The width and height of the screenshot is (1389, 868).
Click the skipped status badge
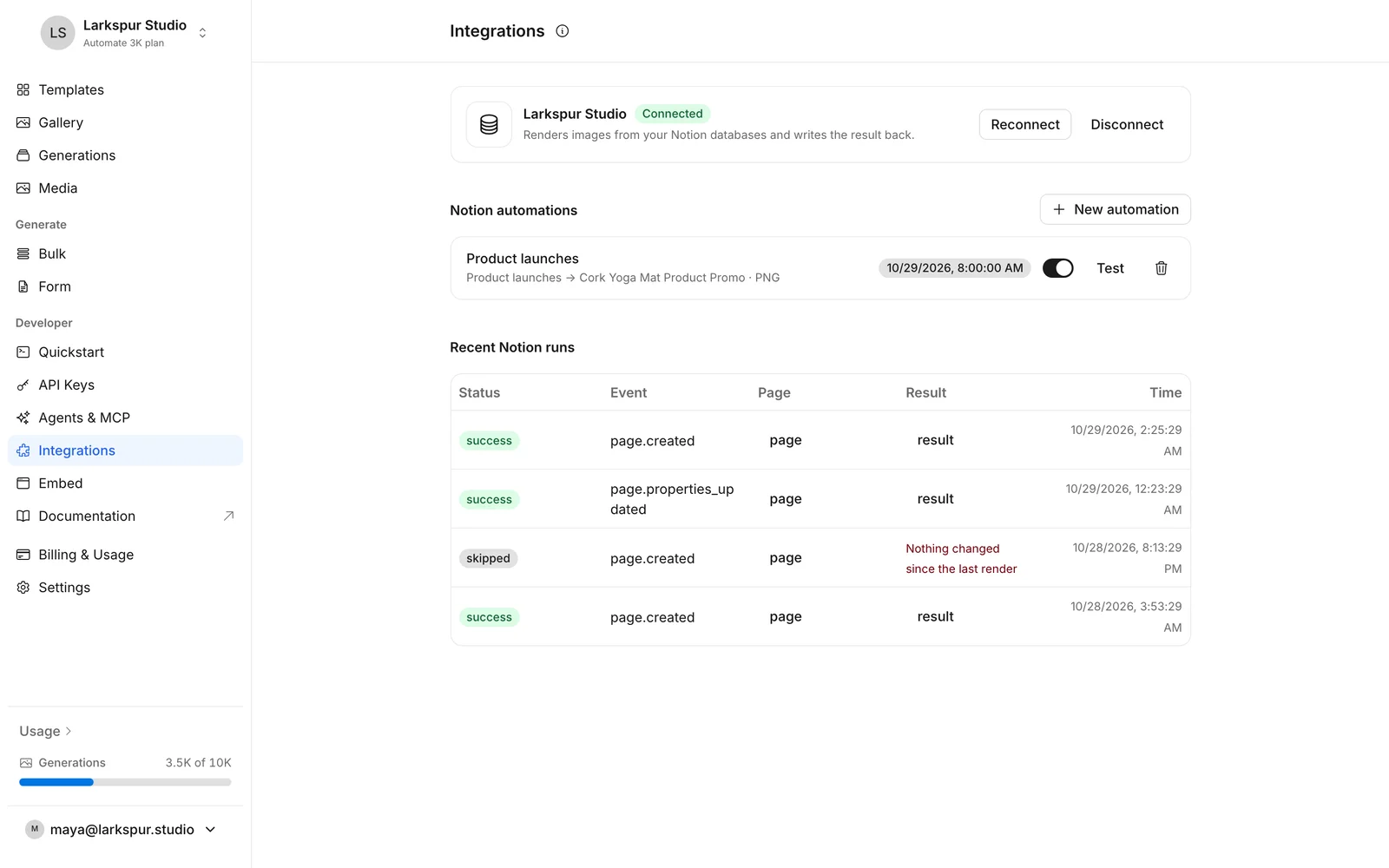pyautogui.click(x=489, y=558)
